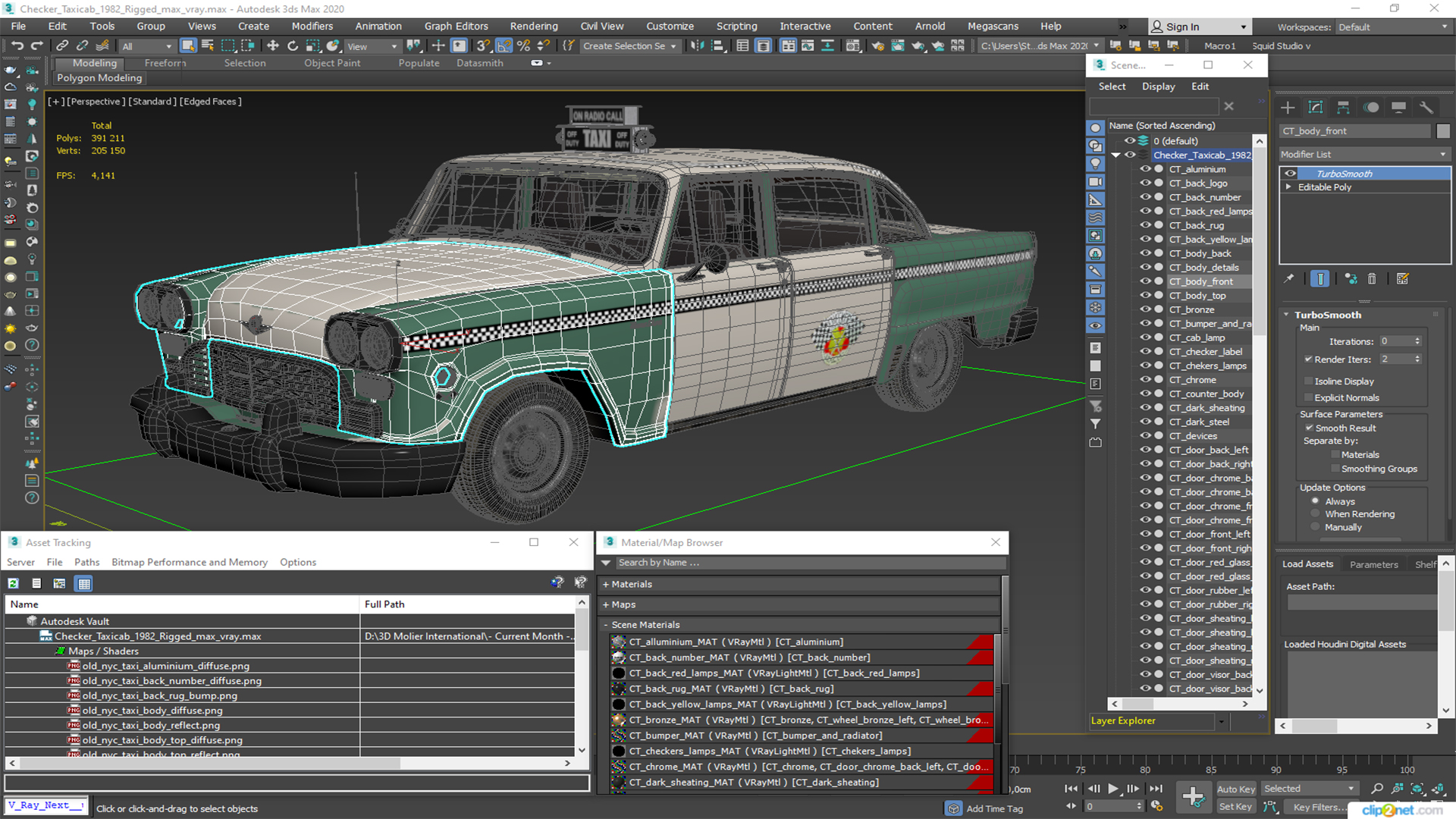
Task: Open Render Setup teapot icon
Action: [877, 45]
